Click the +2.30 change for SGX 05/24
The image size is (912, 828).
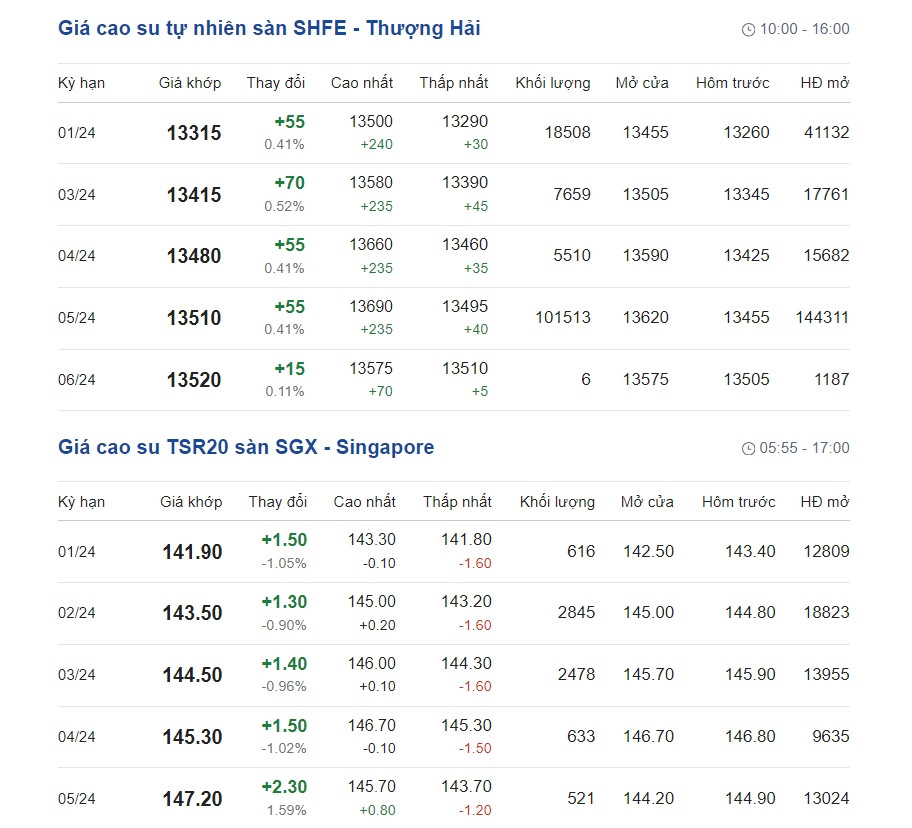pos(284,787)
